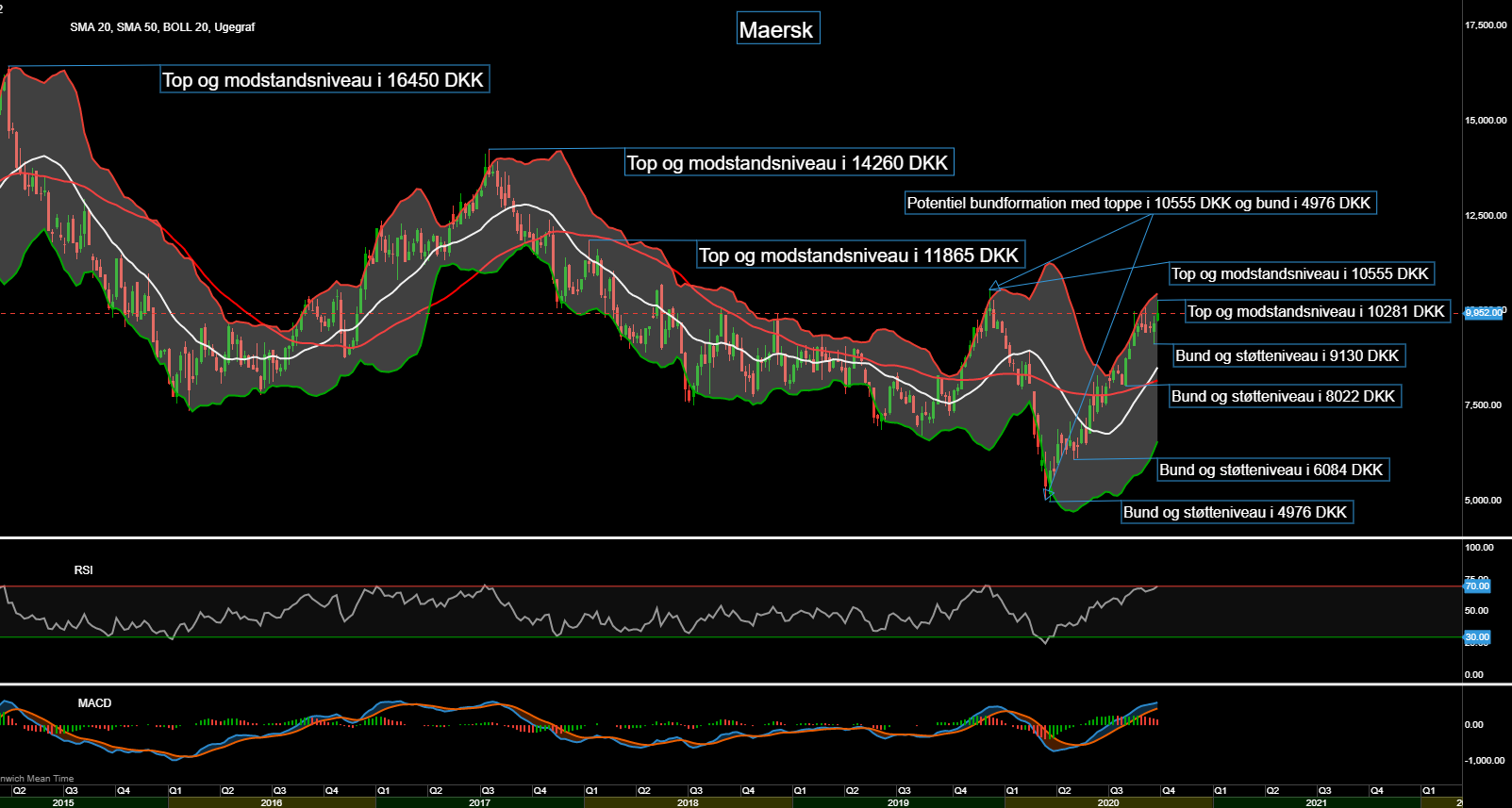Click the RSI indicator label
Screen dimensions: 1512x808
point(84,570)
